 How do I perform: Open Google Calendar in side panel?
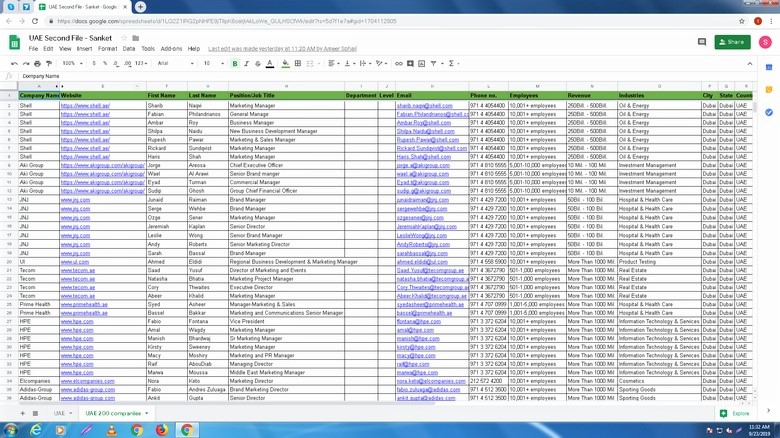(x=768, y=68)
